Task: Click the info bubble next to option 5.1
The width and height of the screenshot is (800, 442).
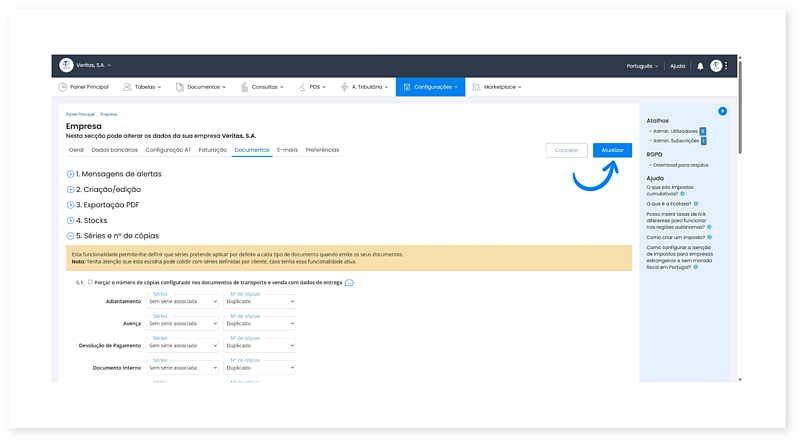Action: coord(349,283)
